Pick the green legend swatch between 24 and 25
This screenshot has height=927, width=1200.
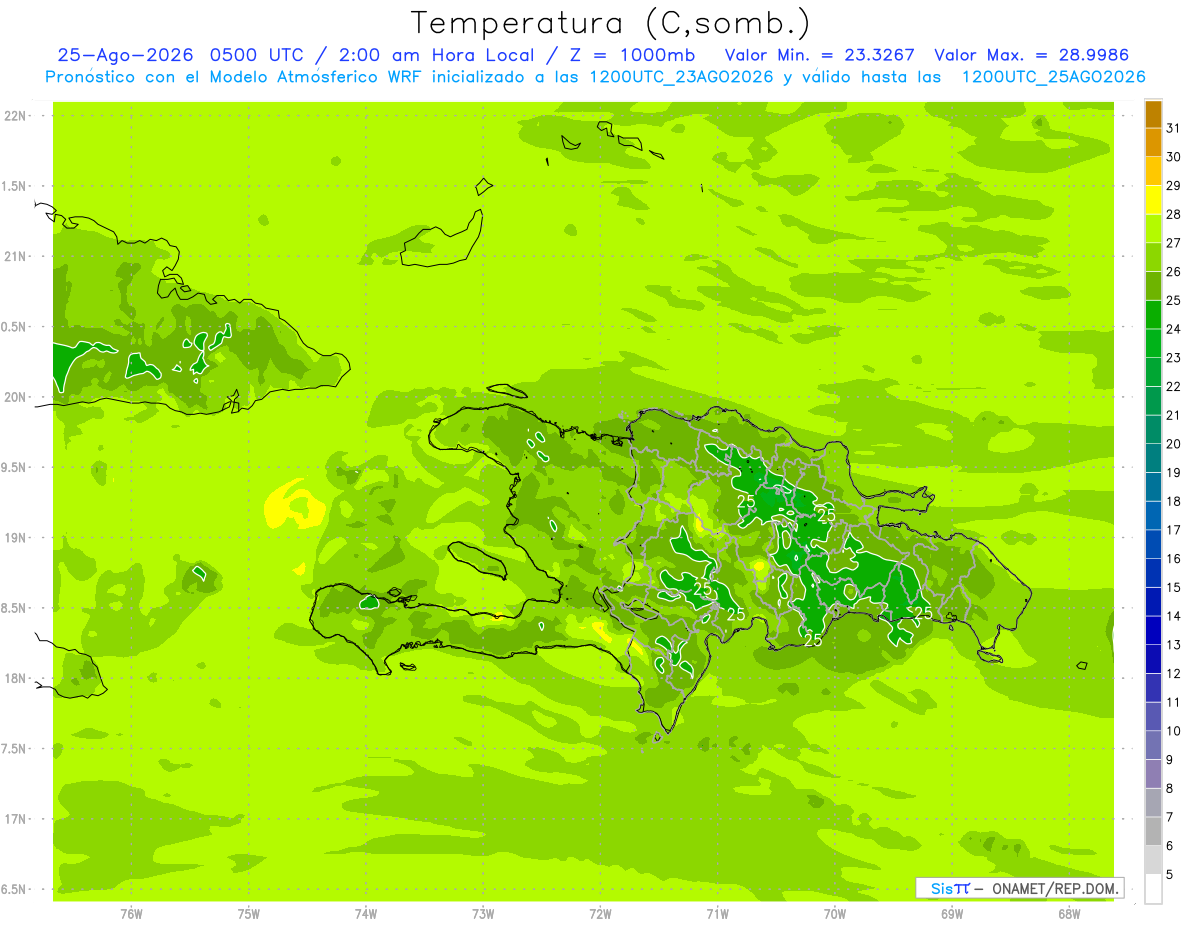click(x=1153, y=315)
